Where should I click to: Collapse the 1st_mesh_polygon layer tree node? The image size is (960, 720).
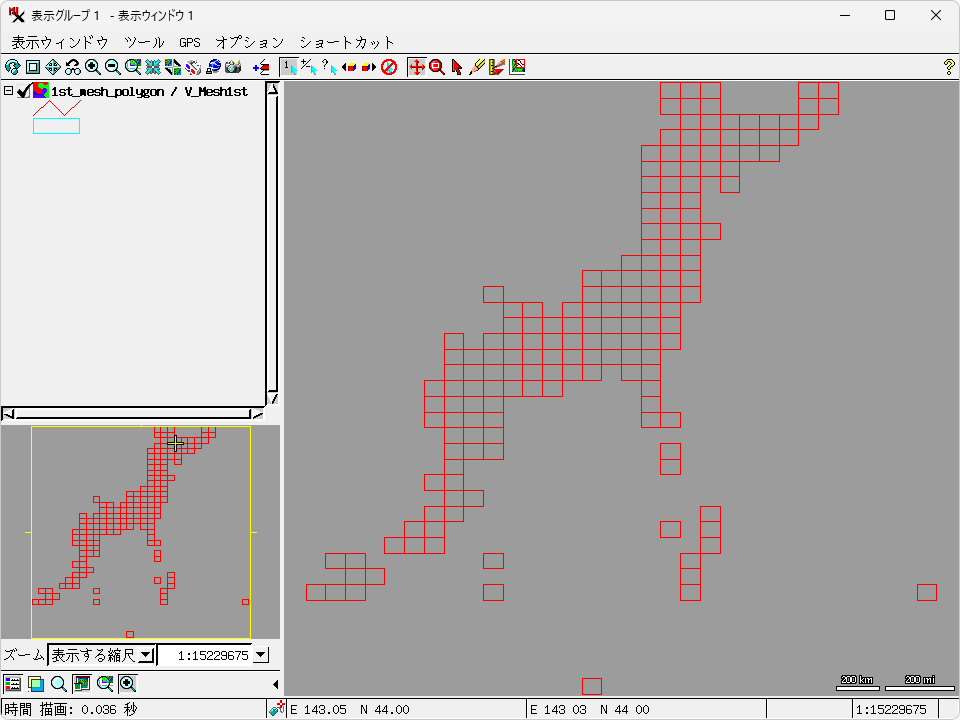pos(8,91)
